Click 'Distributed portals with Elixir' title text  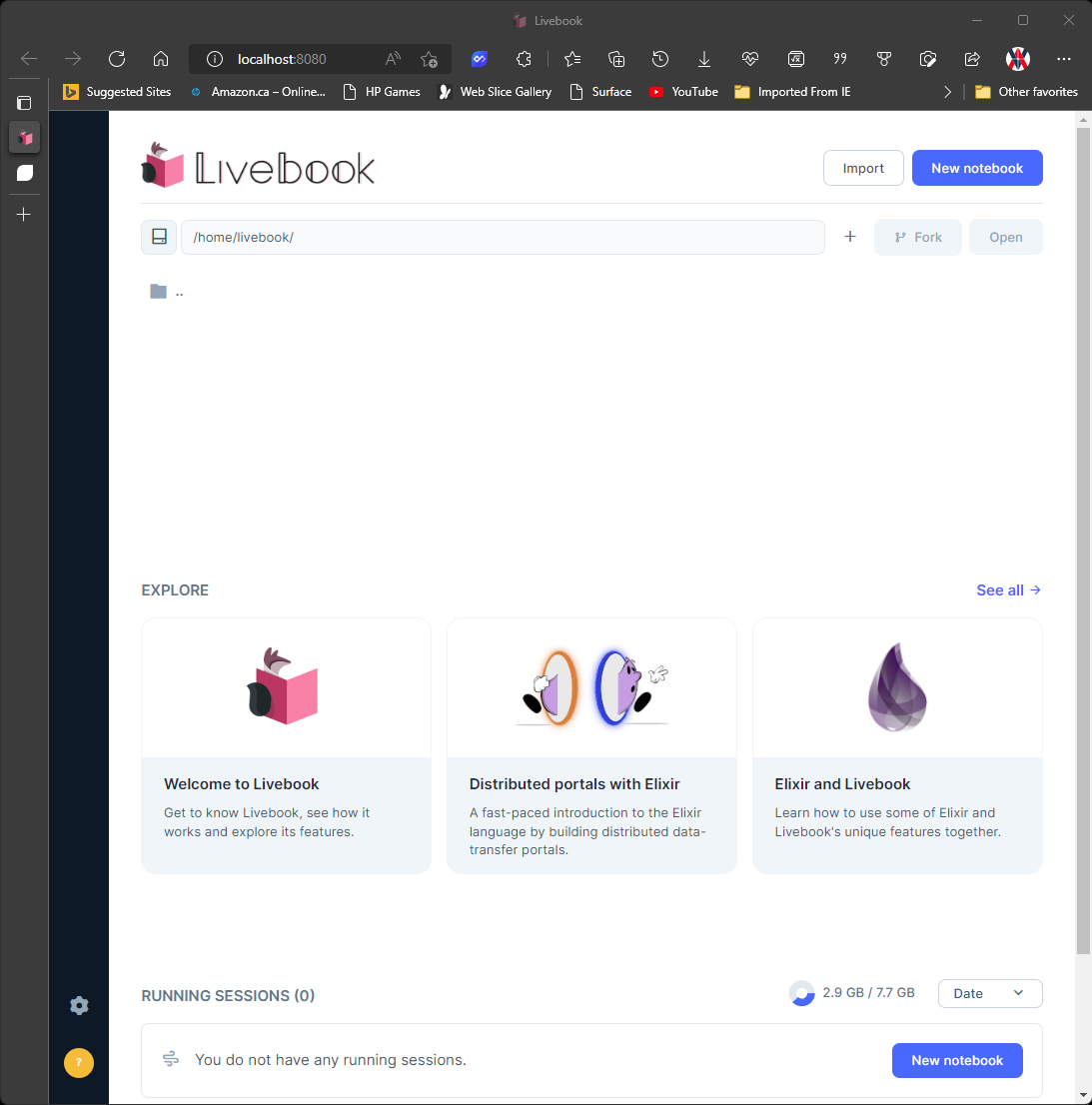[x=574, y=784]
